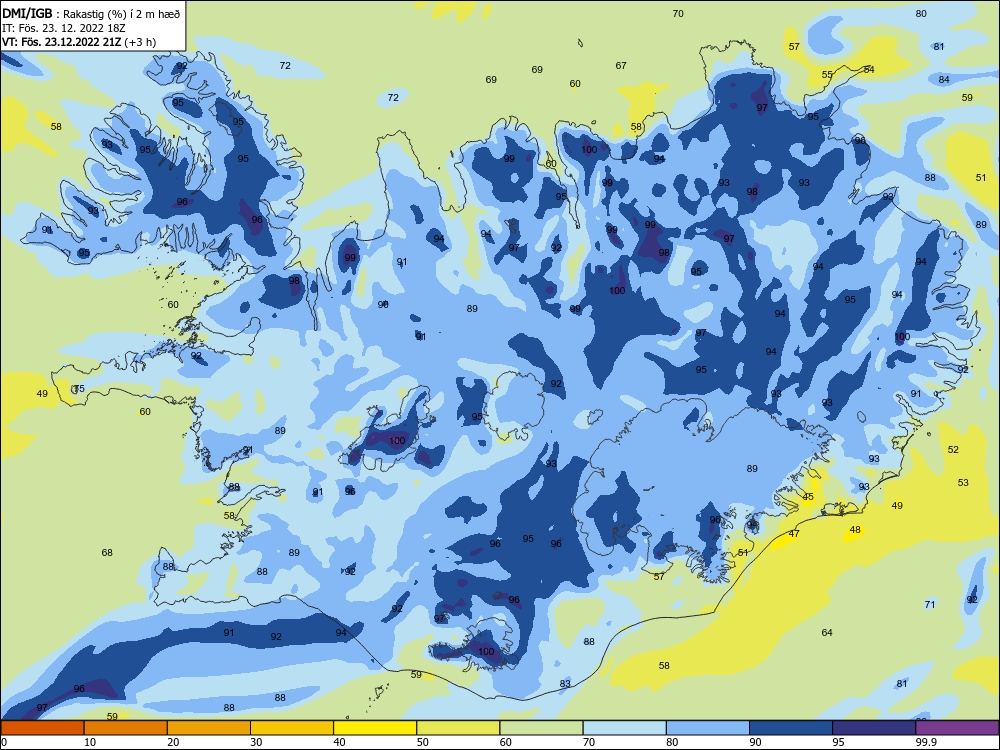Click the amber 20–30 legend swatch

point(209,728)
